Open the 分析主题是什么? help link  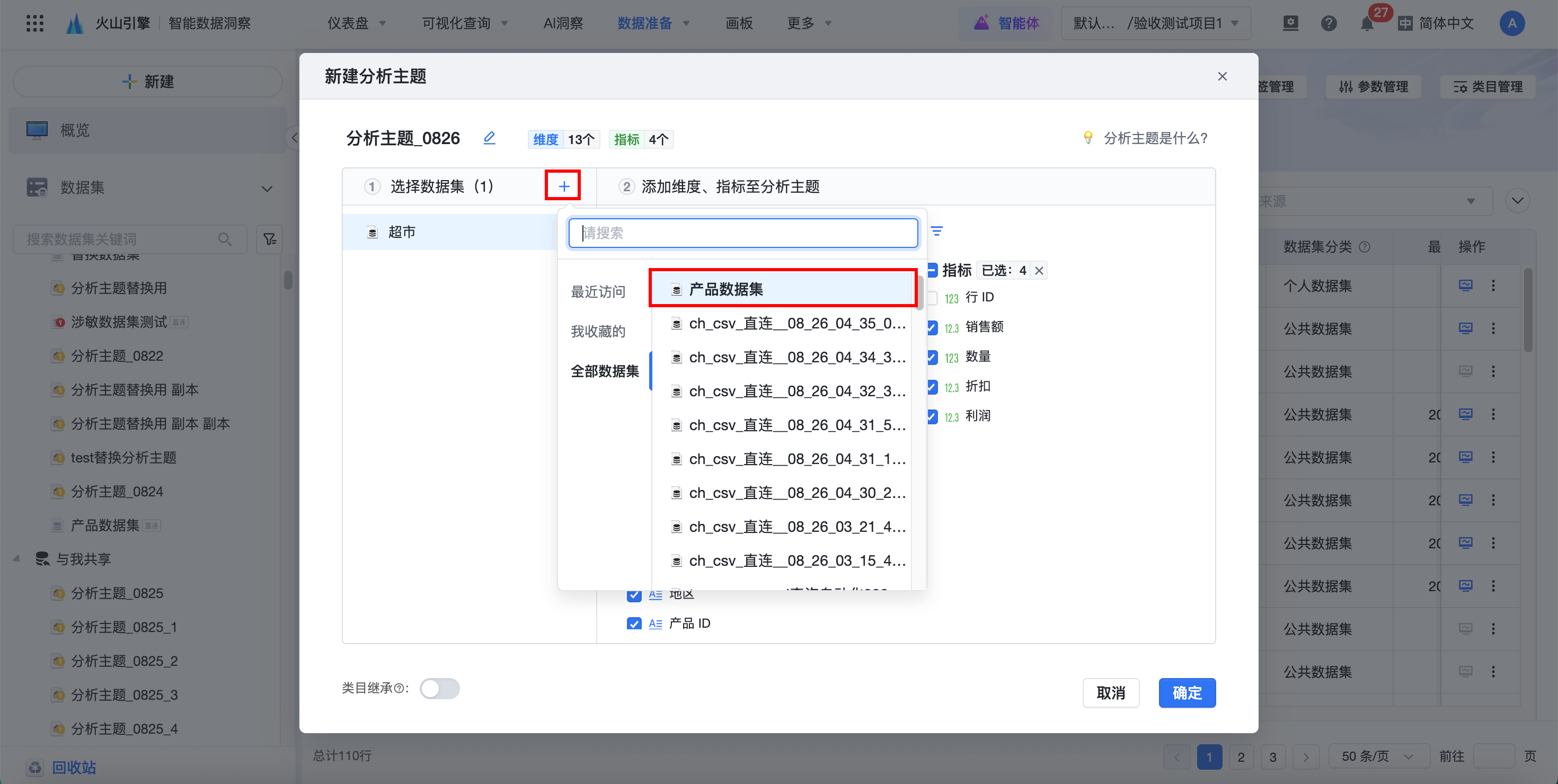(1155, 138)
